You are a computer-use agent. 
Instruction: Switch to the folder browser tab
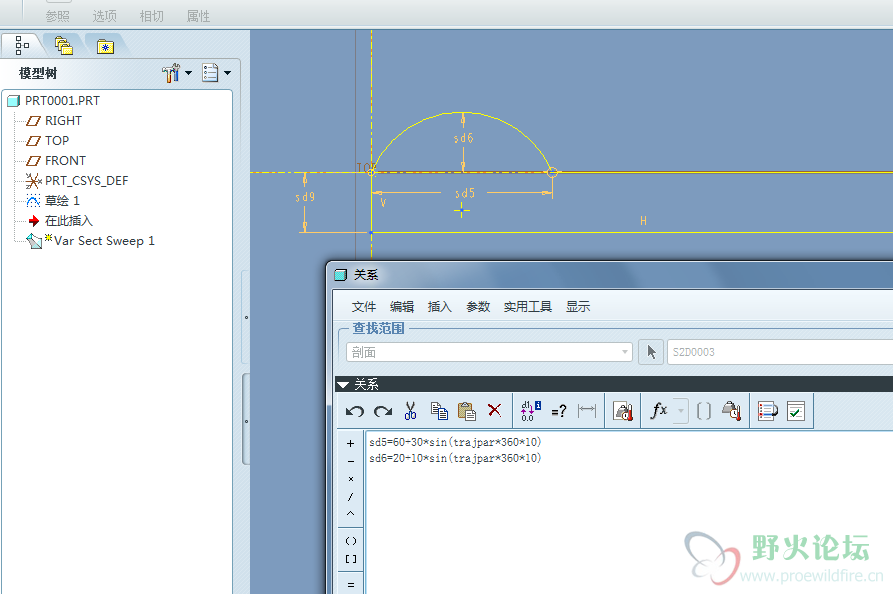tap(64, 46)
